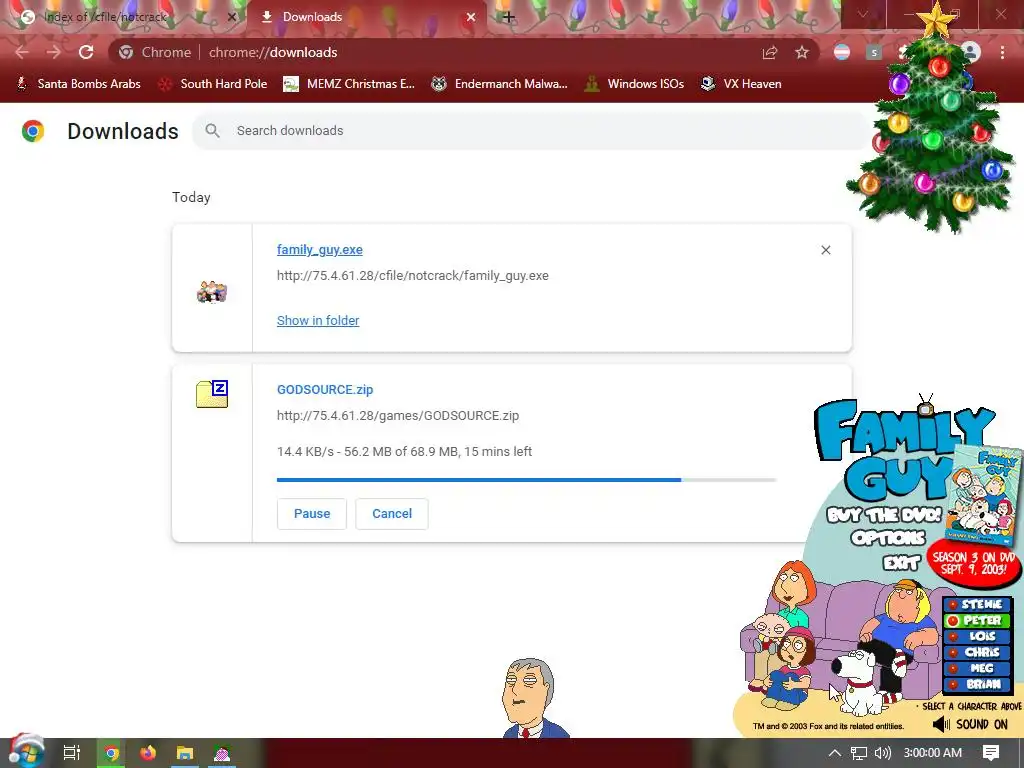The height and width of the screenshot is (768, 1024).
Task: Open the tab search dropdown arrow
Action: coord(863,14)
